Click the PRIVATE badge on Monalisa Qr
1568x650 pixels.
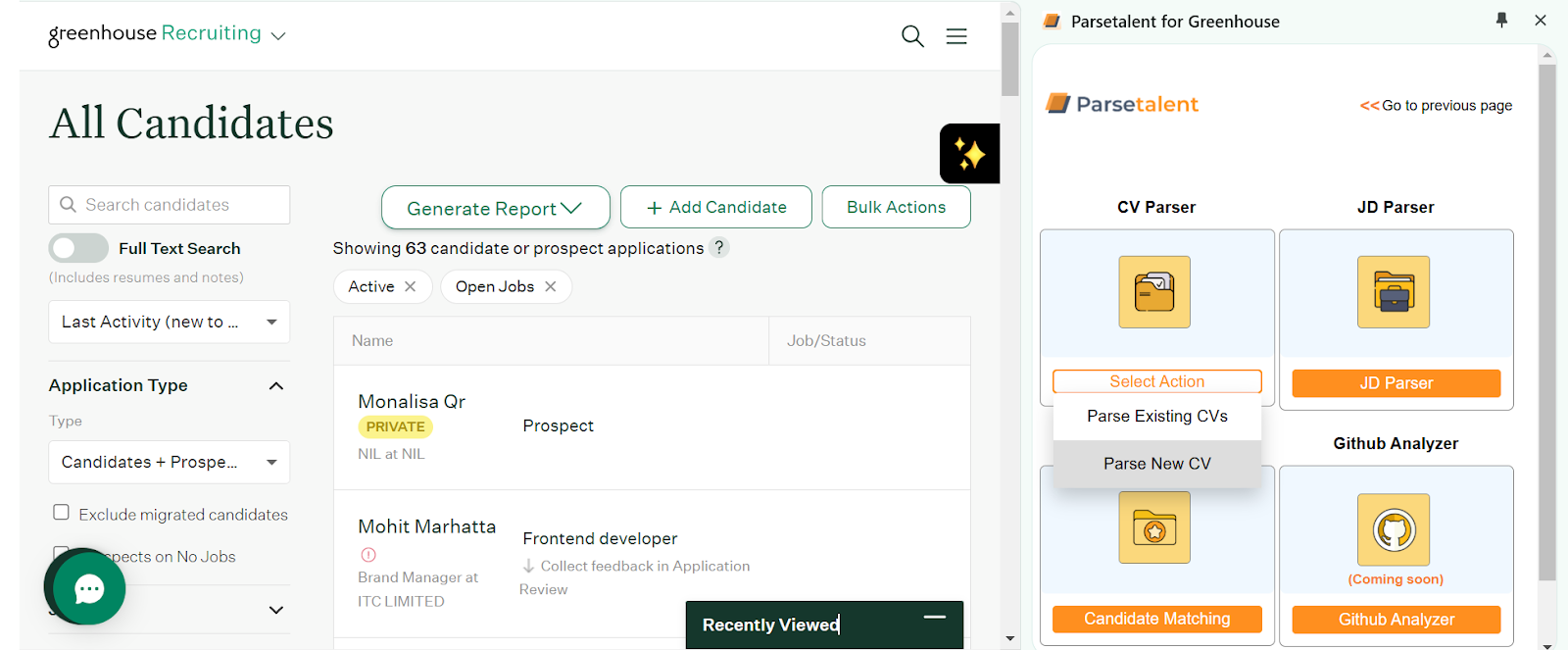coord(395,426)
